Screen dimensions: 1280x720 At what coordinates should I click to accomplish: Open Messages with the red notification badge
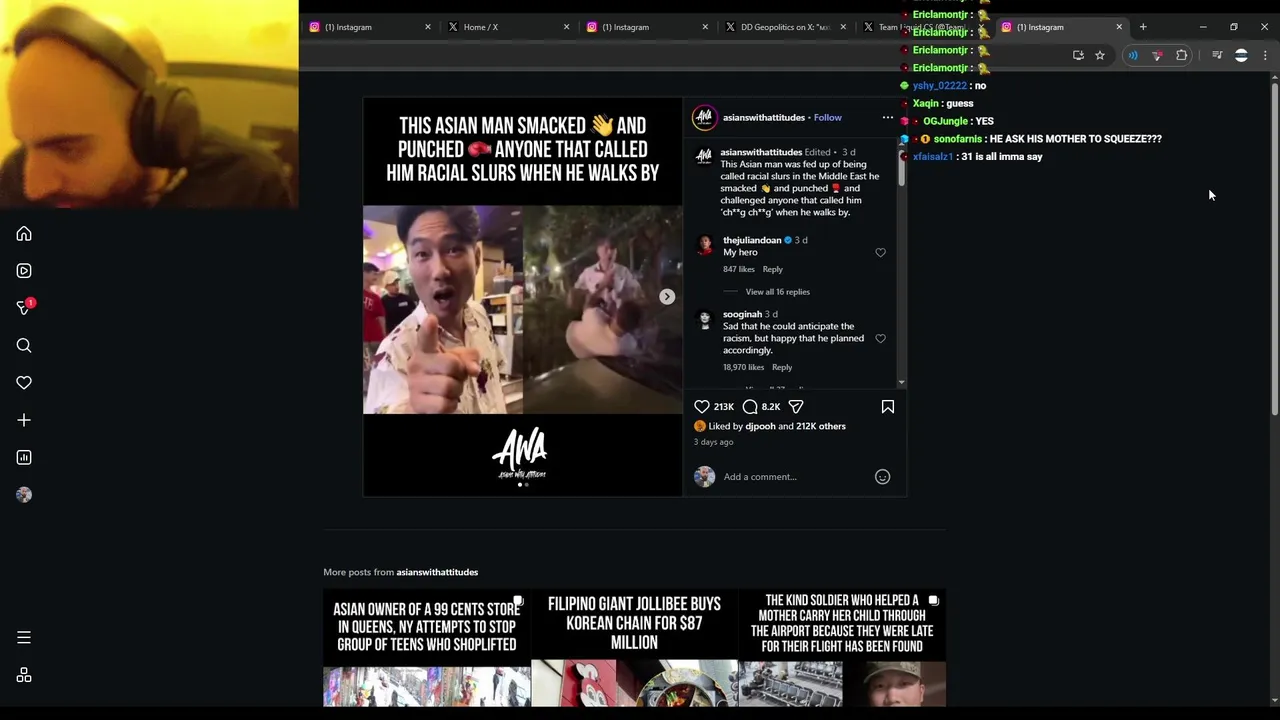click(25, 307)
